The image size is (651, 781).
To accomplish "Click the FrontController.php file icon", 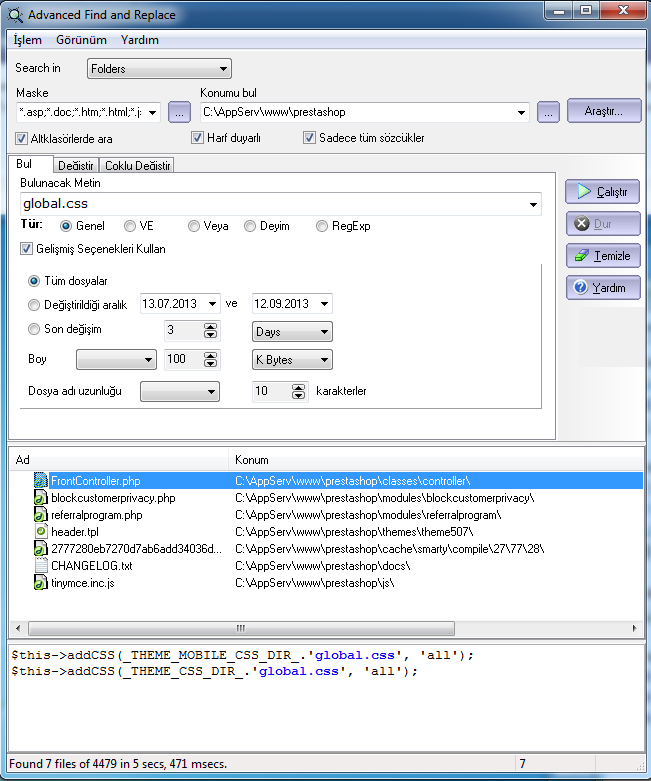I will point(40,481).
